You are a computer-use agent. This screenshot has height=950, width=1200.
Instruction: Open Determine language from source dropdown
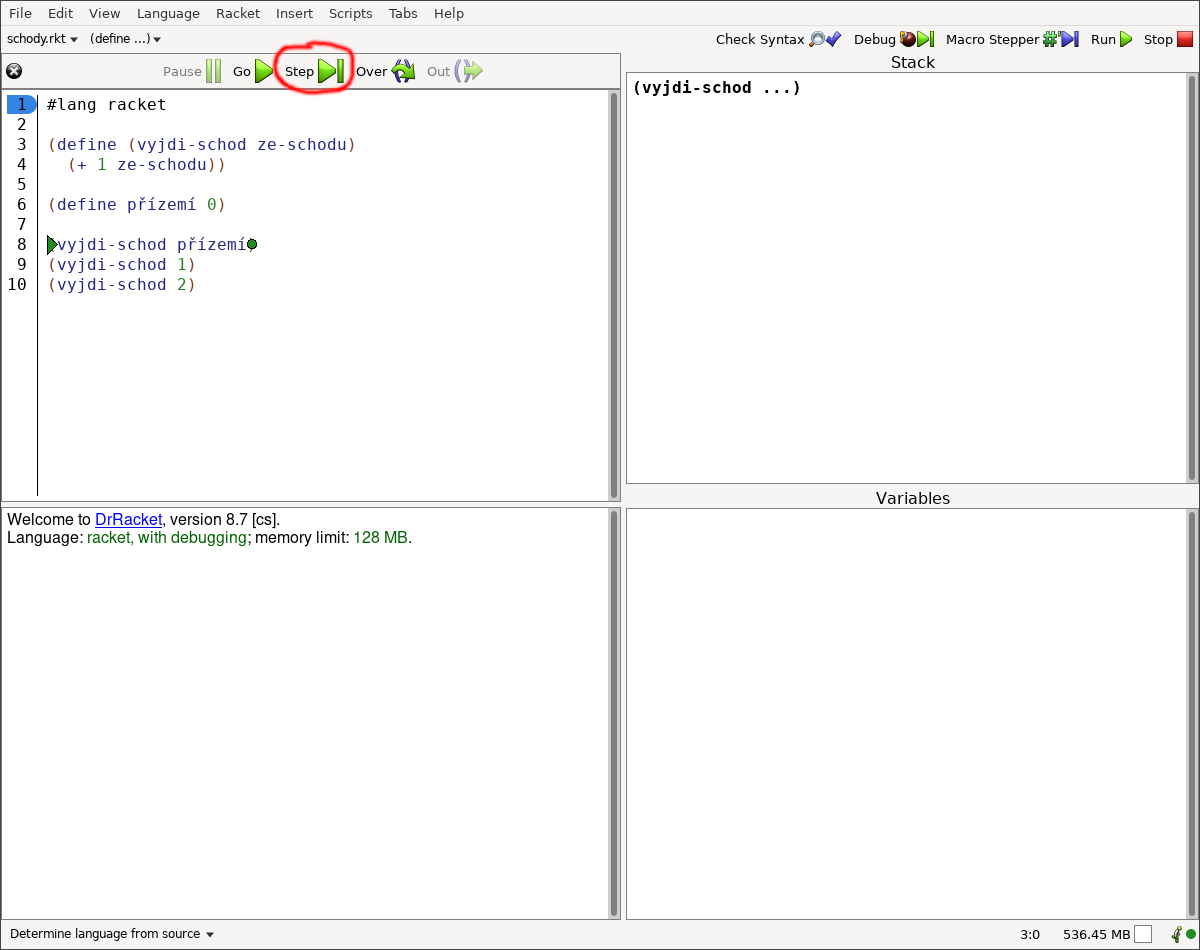[x=112, y=934]
